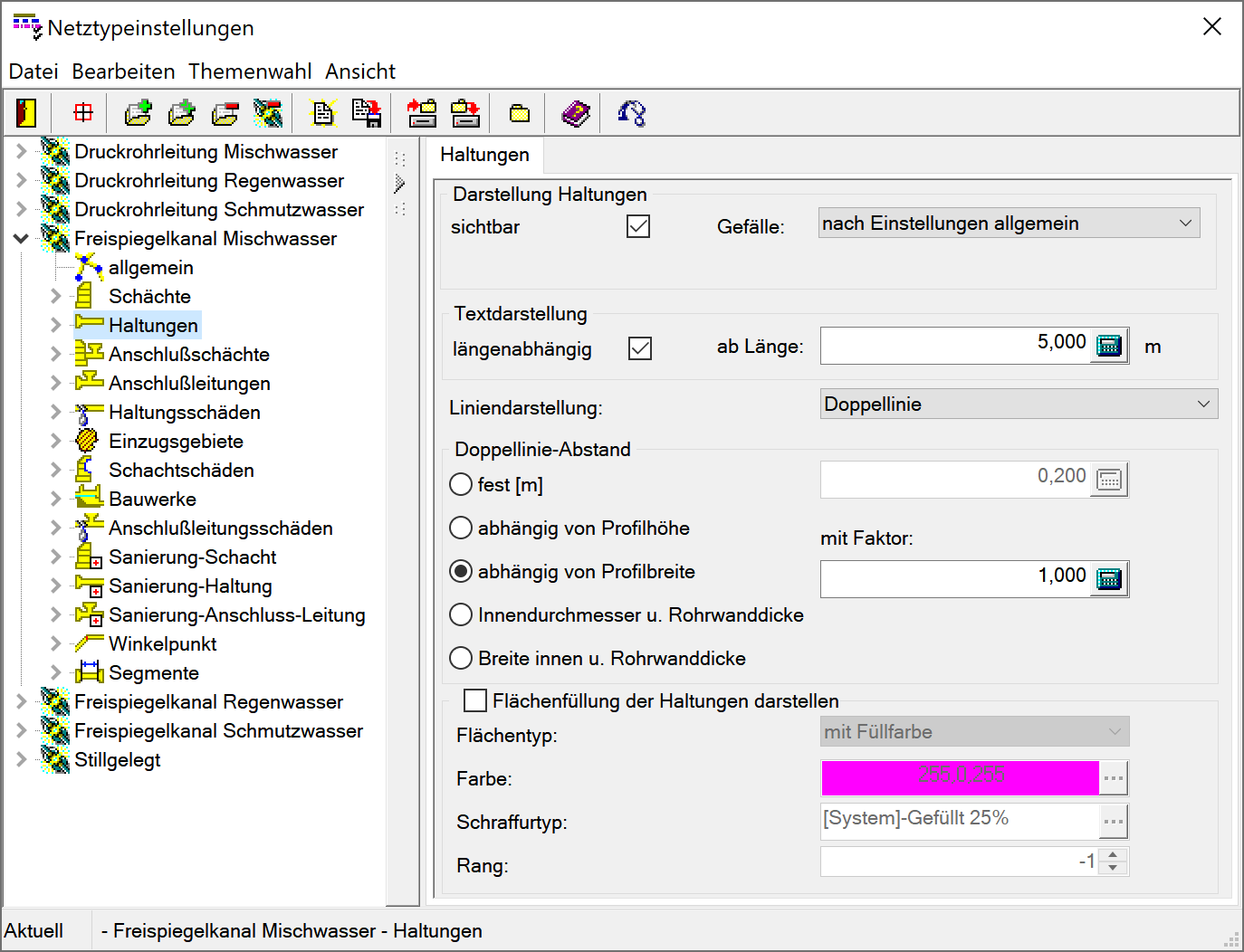This screenshot has height=952, width=1244.
Task: Open the Themenwahl menu
Action: pyautogui.click(x=250, y=71)
